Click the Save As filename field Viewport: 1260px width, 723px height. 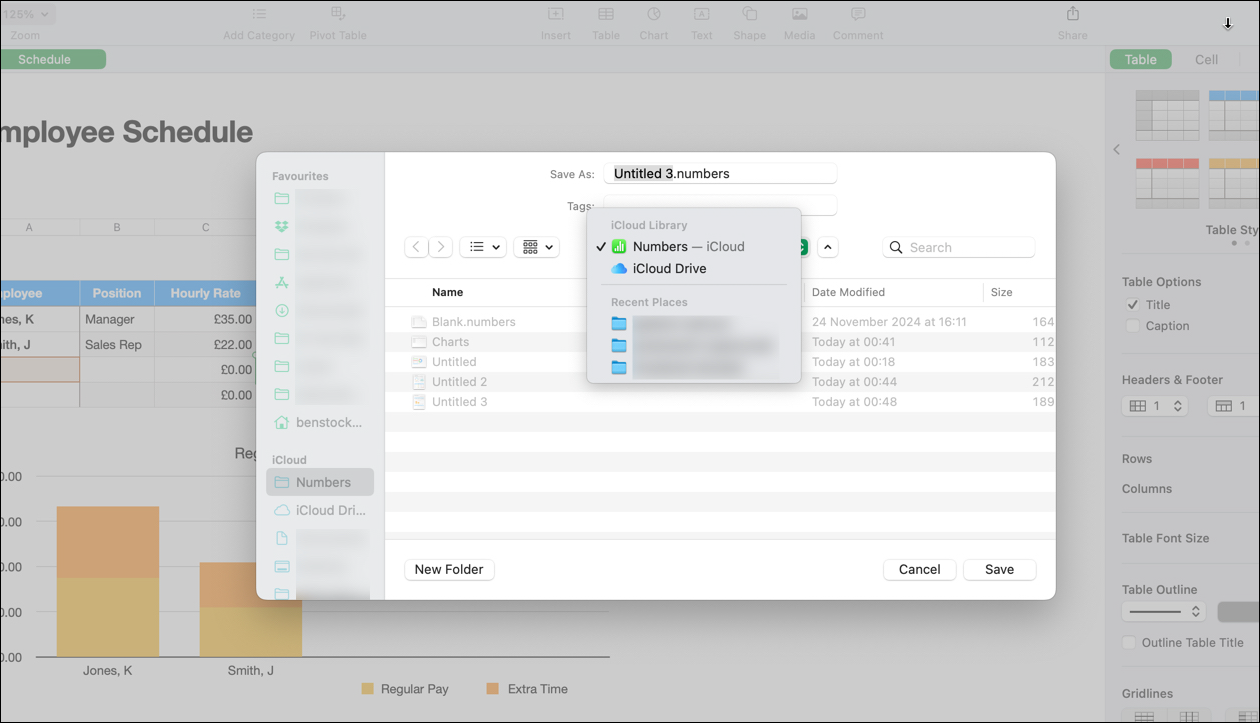coord(719,173)
